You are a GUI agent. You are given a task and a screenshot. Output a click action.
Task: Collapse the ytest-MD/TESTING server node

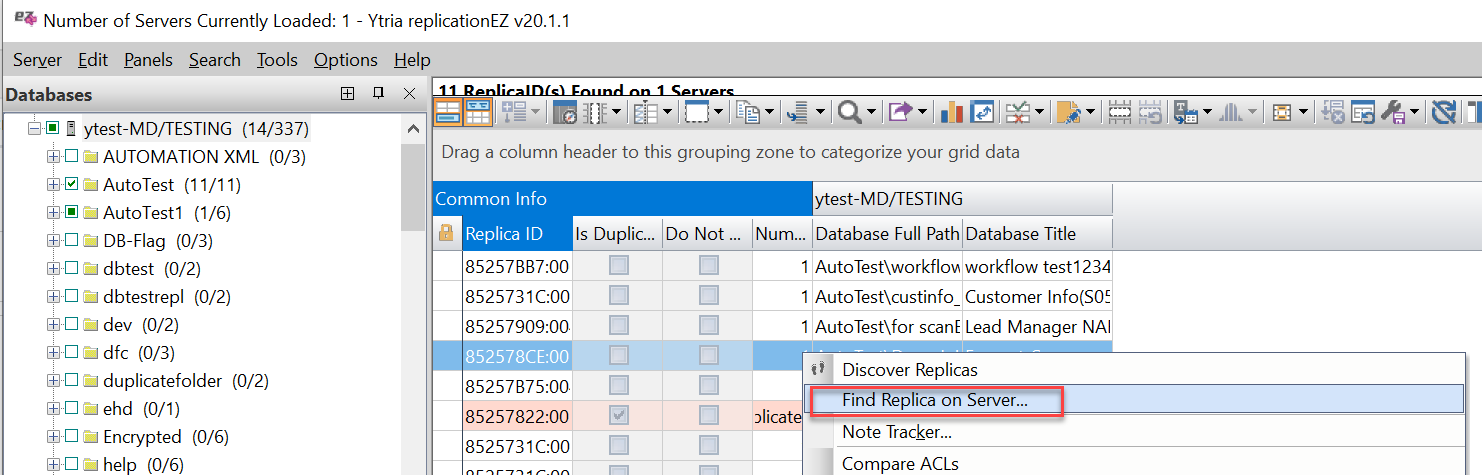tap(35, 129)
